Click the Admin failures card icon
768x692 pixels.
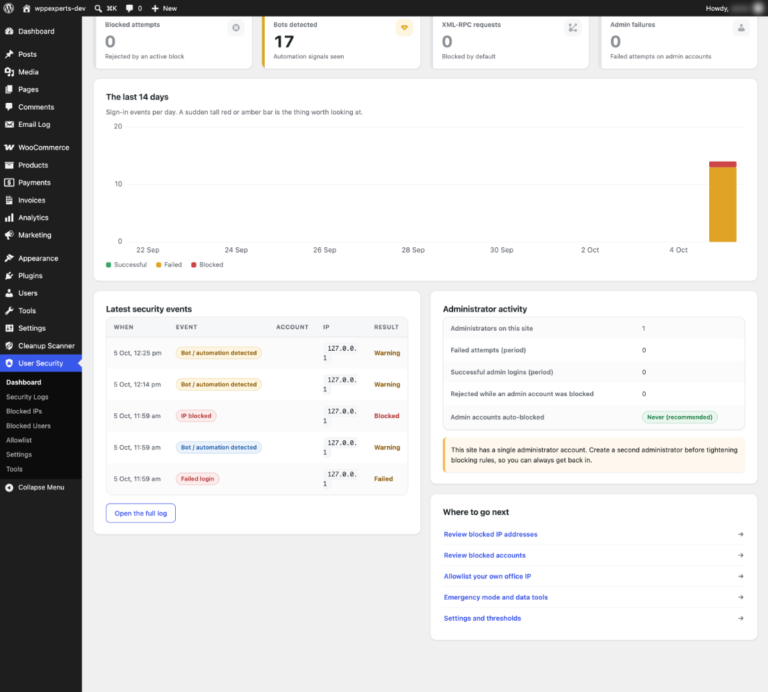[x=741, y=28]
